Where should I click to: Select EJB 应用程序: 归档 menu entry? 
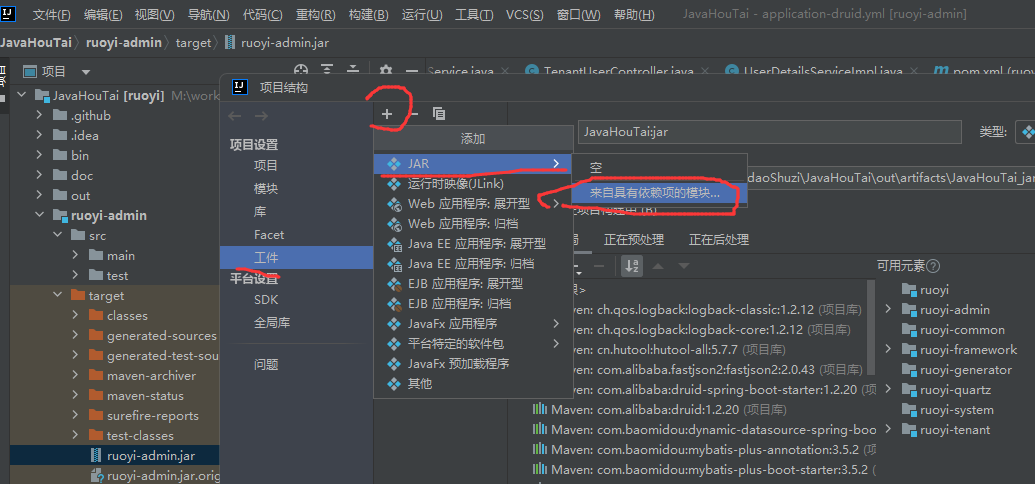point(473,304)
